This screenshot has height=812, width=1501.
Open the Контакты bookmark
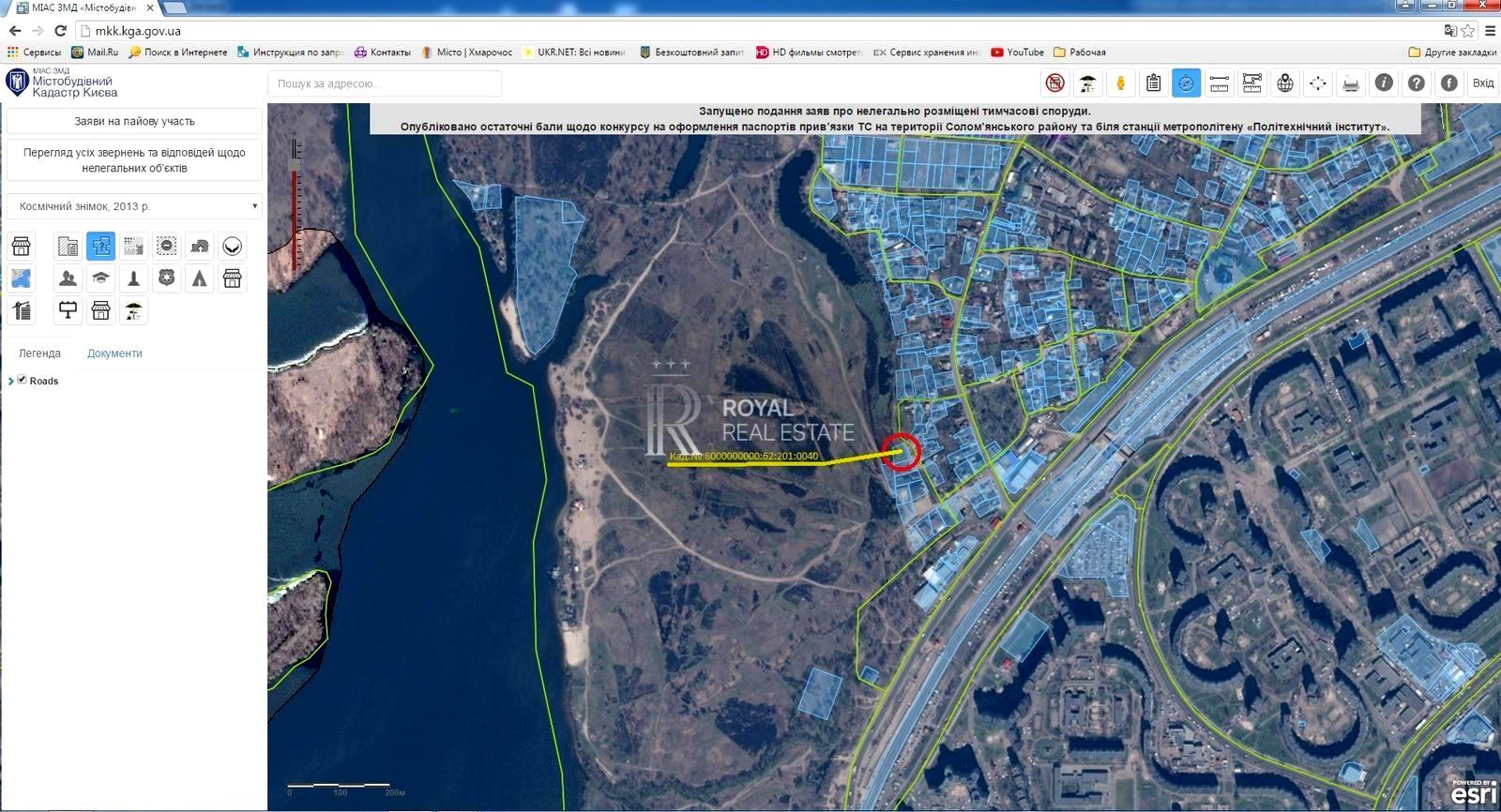[x=382, y=53]
